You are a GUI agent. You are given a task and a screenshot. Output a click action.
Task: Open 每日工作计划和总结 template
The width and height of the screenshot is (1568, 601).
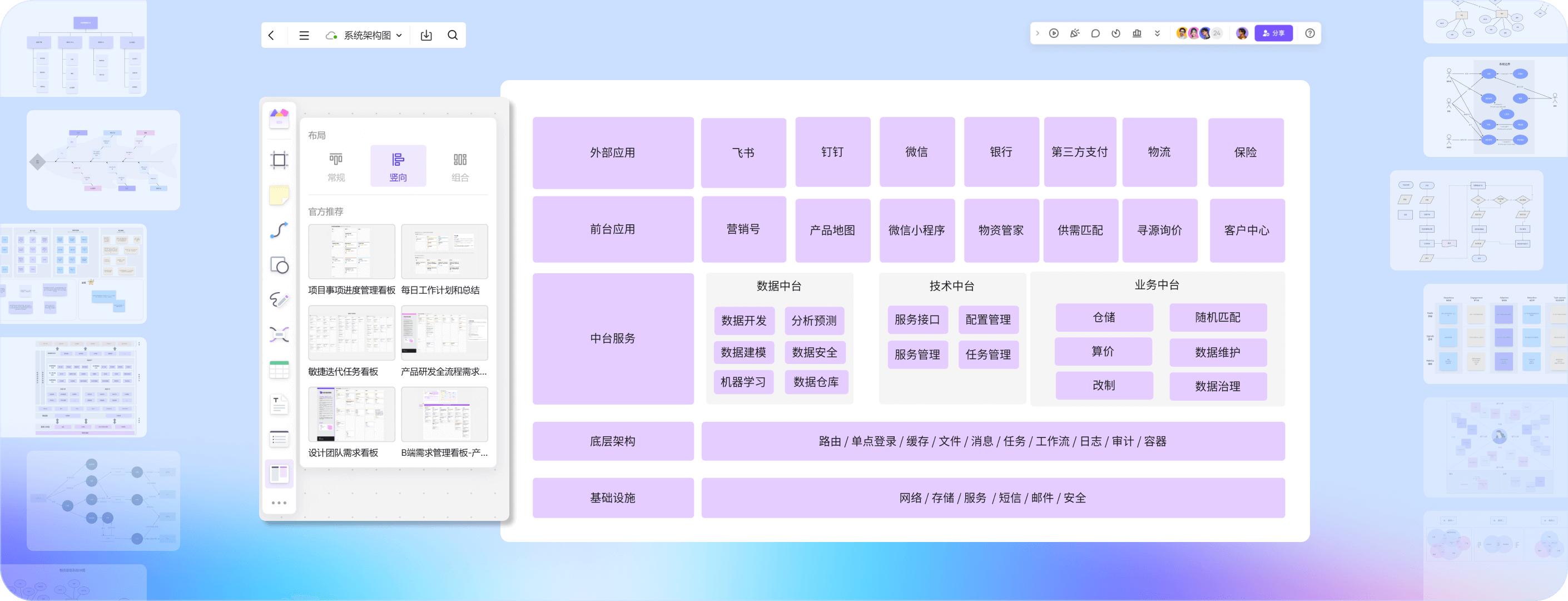(x=444, y=259)
